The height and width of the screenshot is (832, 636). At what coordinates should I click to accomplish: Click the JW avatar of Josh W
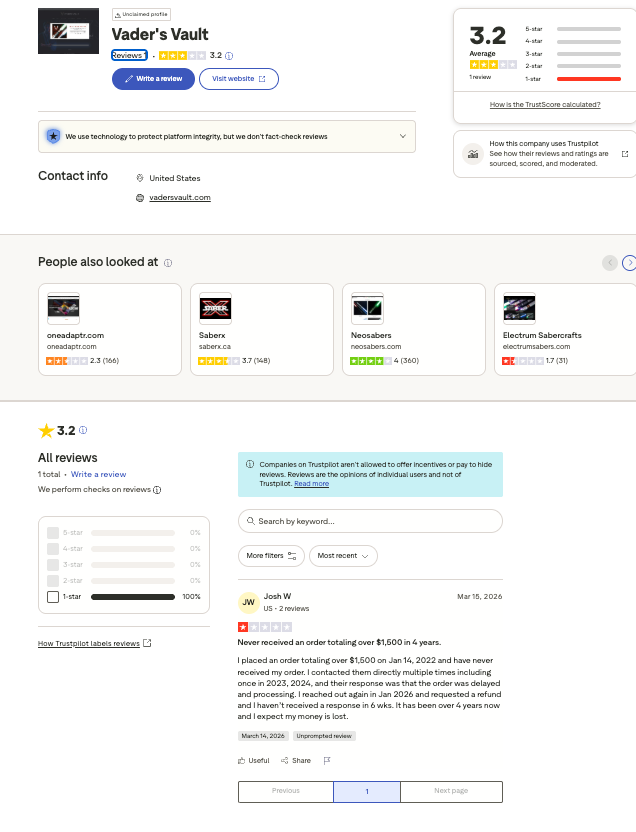pos(248,602)
